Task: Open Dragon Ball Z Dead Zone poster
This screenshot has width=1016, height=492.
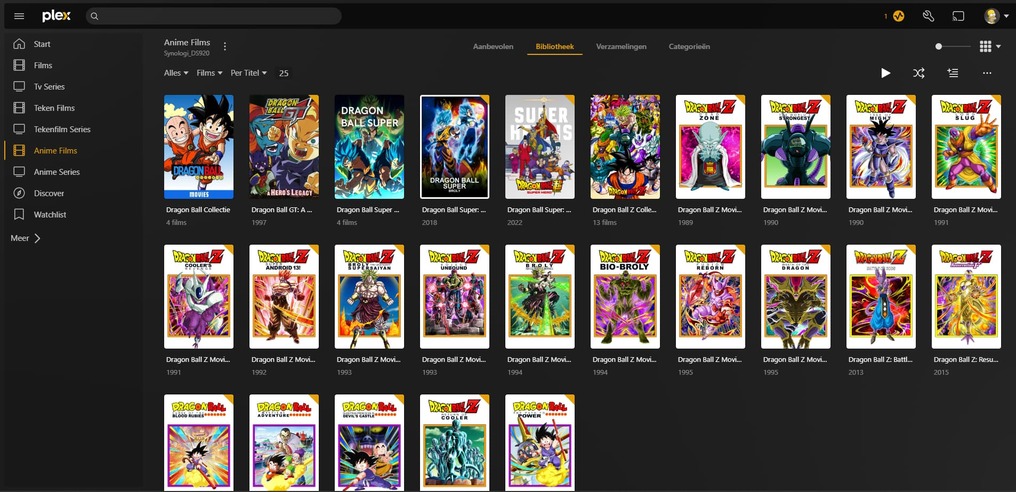Action: tap(710, 147)
